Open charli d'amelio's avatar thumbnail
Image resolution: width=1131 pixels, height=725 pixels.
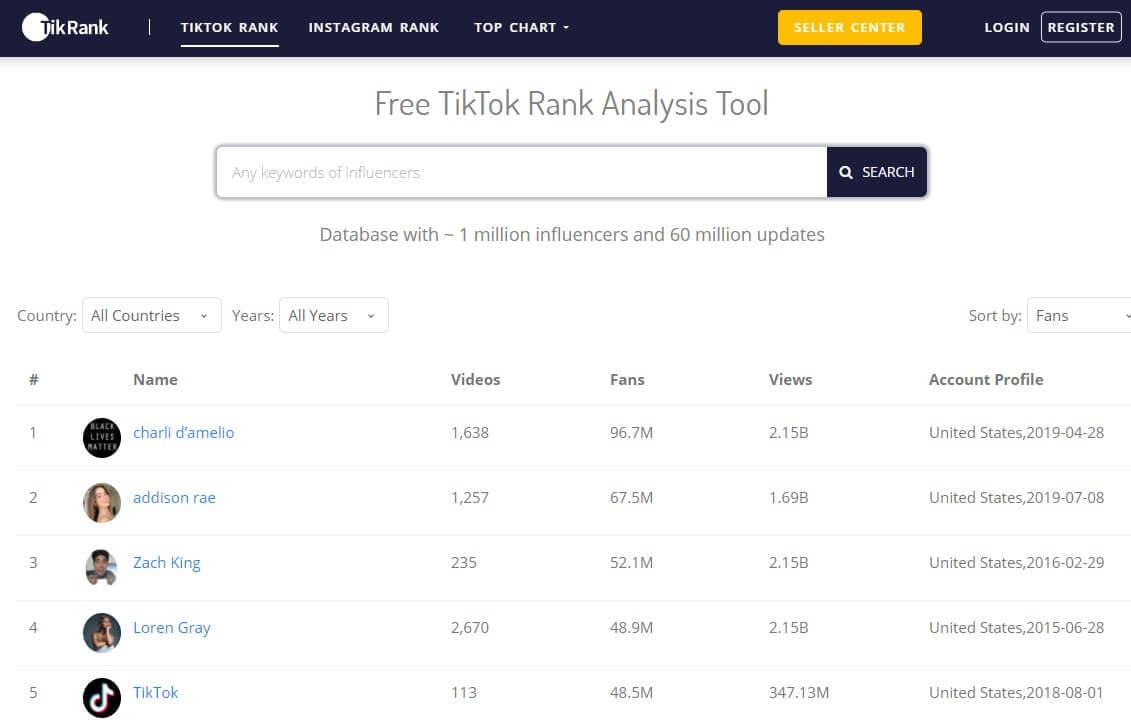(102, 437)
